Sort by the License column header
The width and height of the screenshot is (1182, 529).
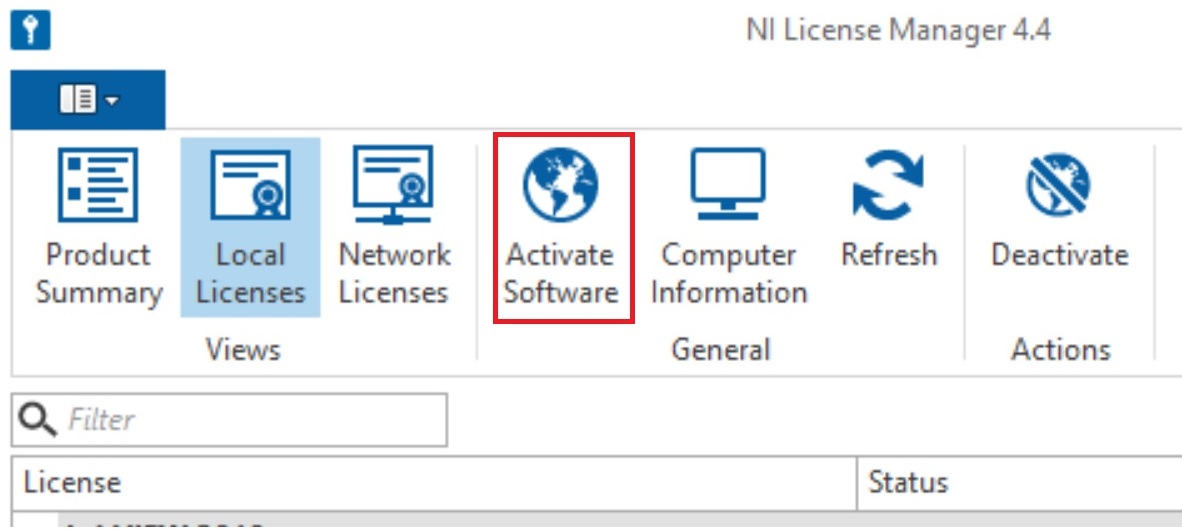(434, 482)
